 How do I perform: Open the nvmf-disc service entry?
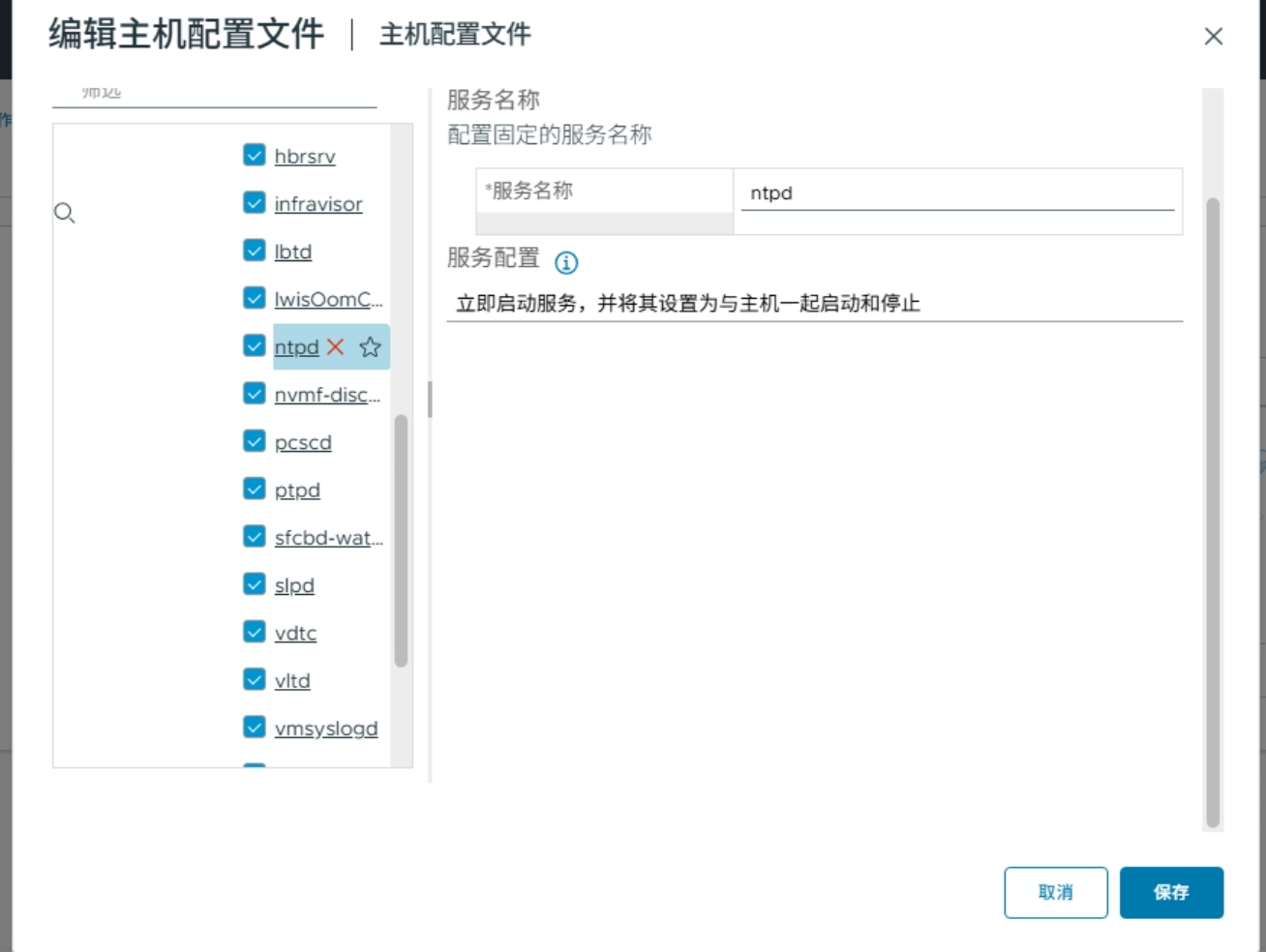click(x=326, y=395)
